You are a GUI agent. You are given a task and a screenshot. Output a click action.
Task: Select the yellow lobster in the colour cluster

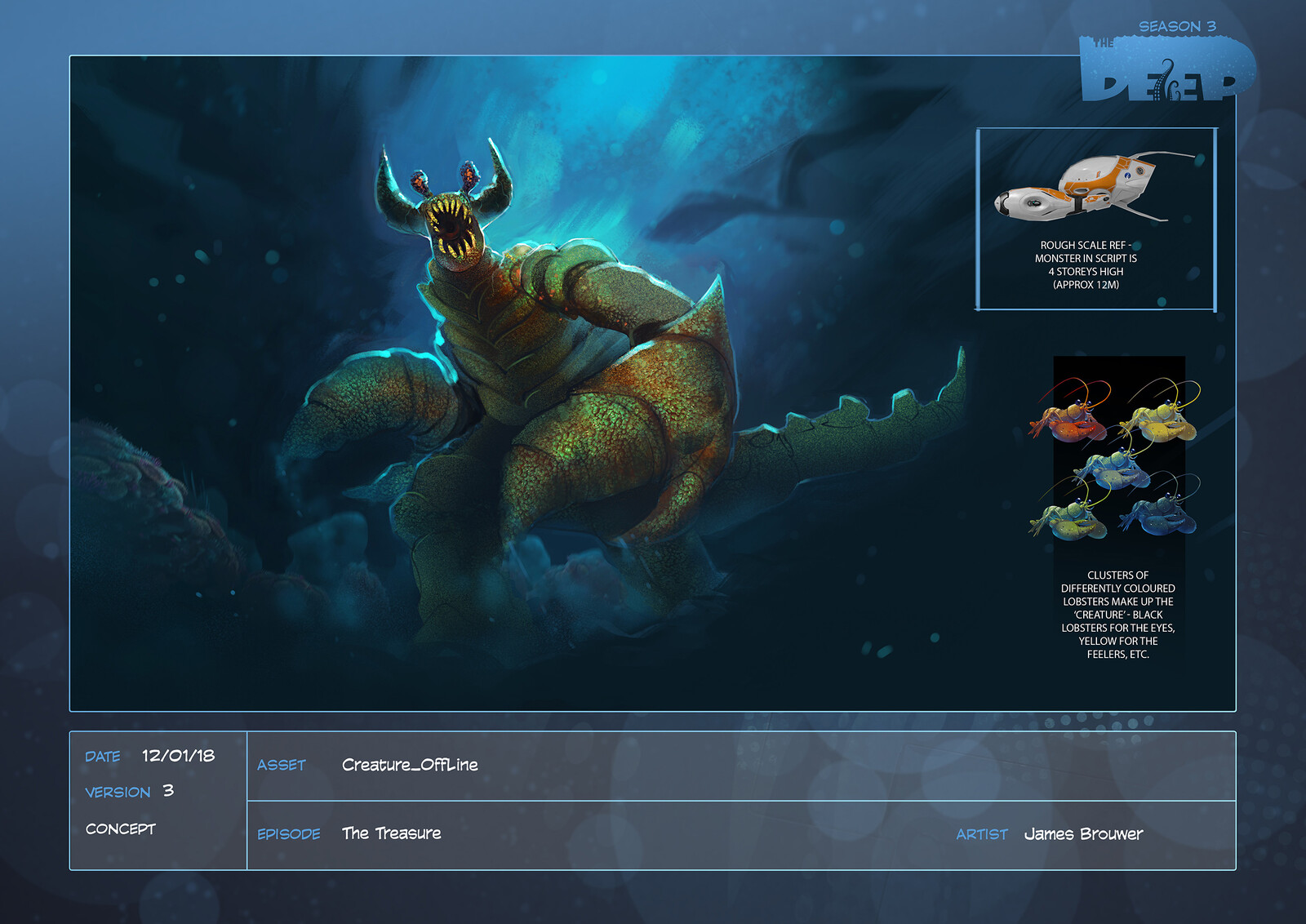(x=1159, y=412)
